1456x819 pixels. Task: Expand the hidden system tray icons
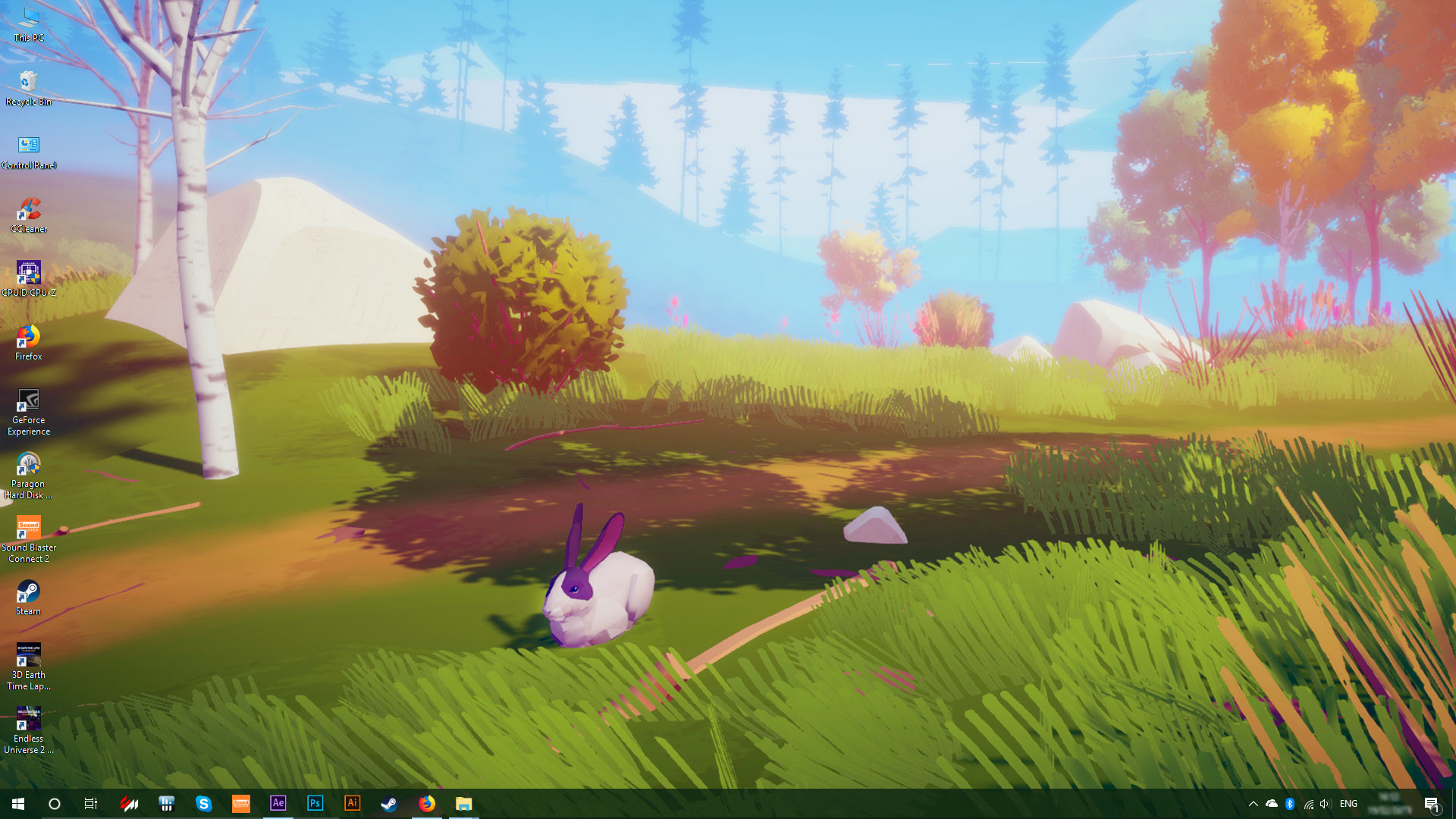click(1252, 803)
